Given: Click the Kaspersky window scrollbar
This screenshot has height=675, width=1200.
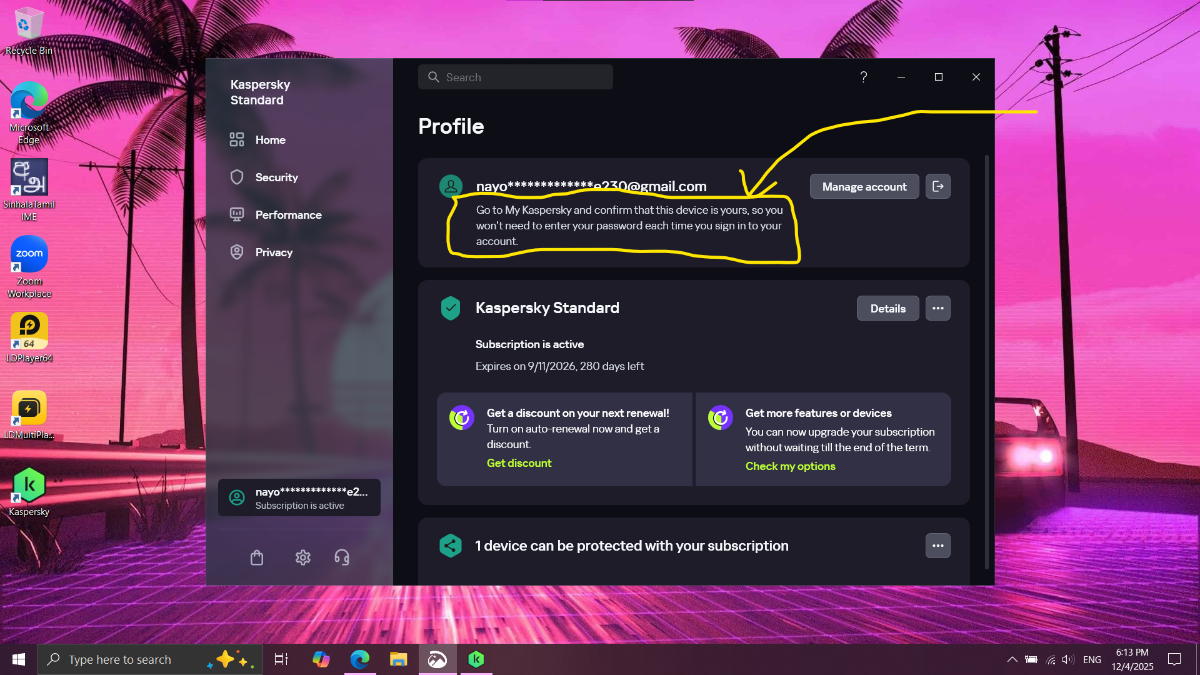Looking at the screenshot, I should tap(989, 360).
